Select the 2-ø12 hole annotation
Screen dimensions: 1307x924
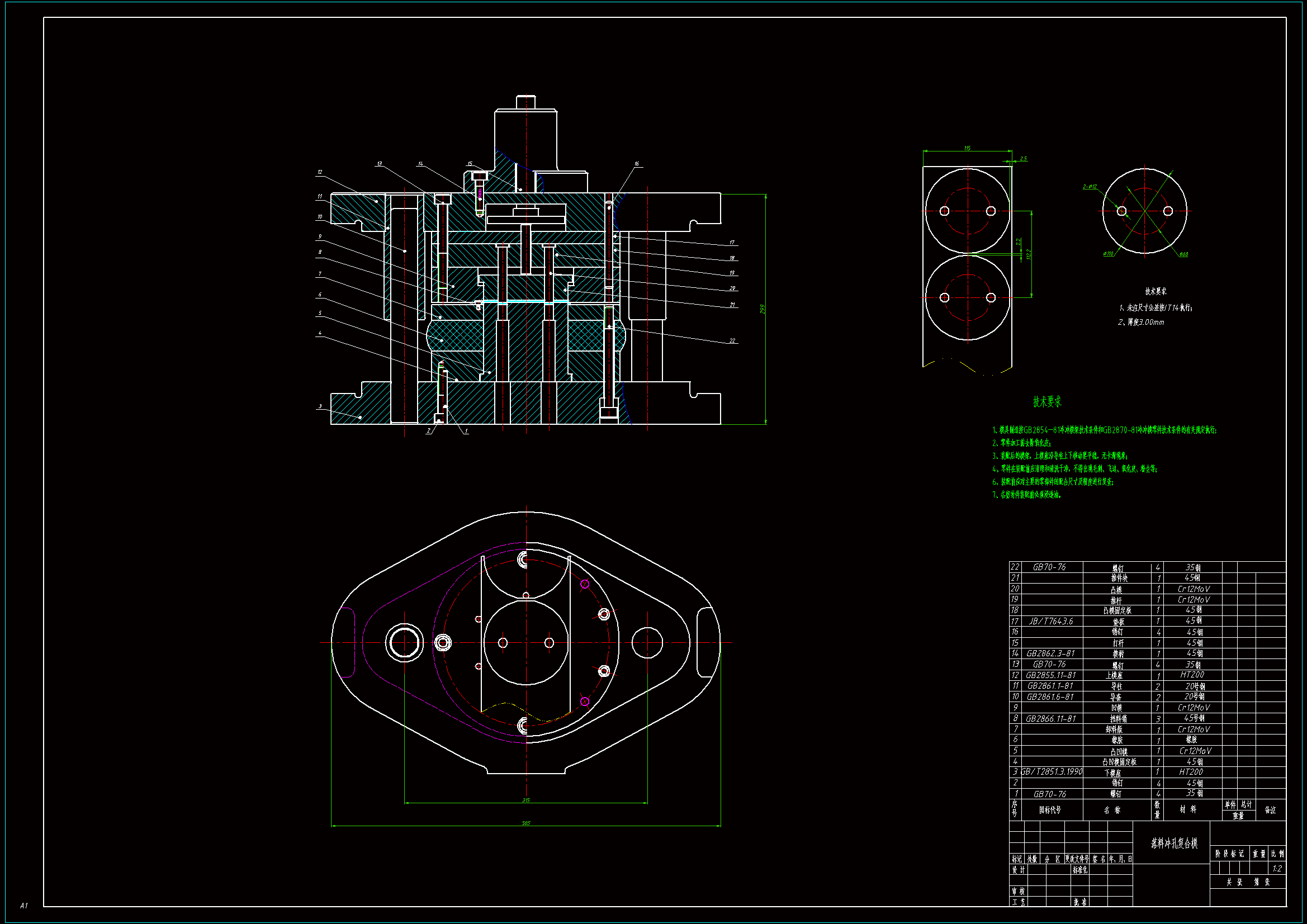click(1090, 187)
